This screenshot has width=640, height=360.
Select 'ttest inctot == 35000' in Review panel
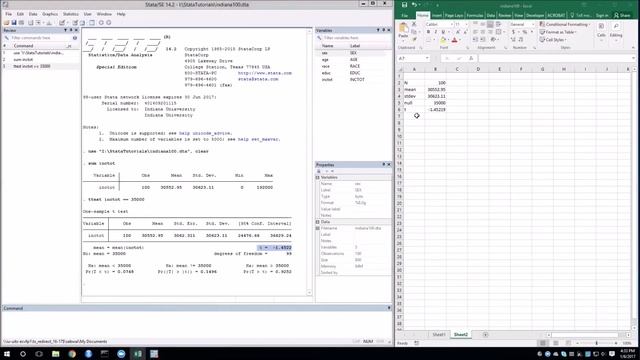pos(40,66)
